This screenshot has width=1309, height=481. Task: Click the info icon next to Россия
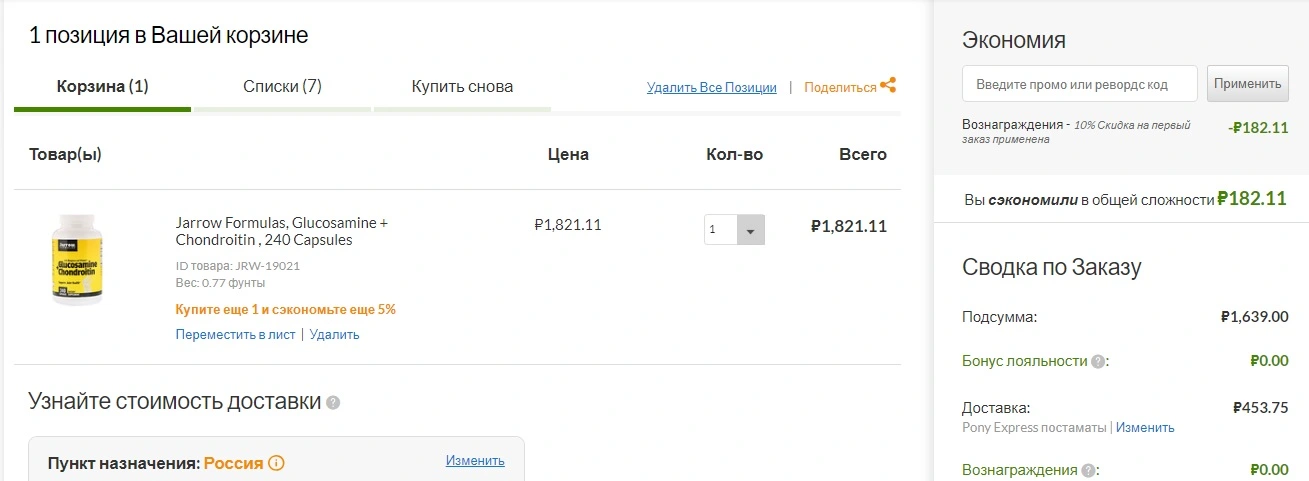pyautogui.click(x=277, y=463)
